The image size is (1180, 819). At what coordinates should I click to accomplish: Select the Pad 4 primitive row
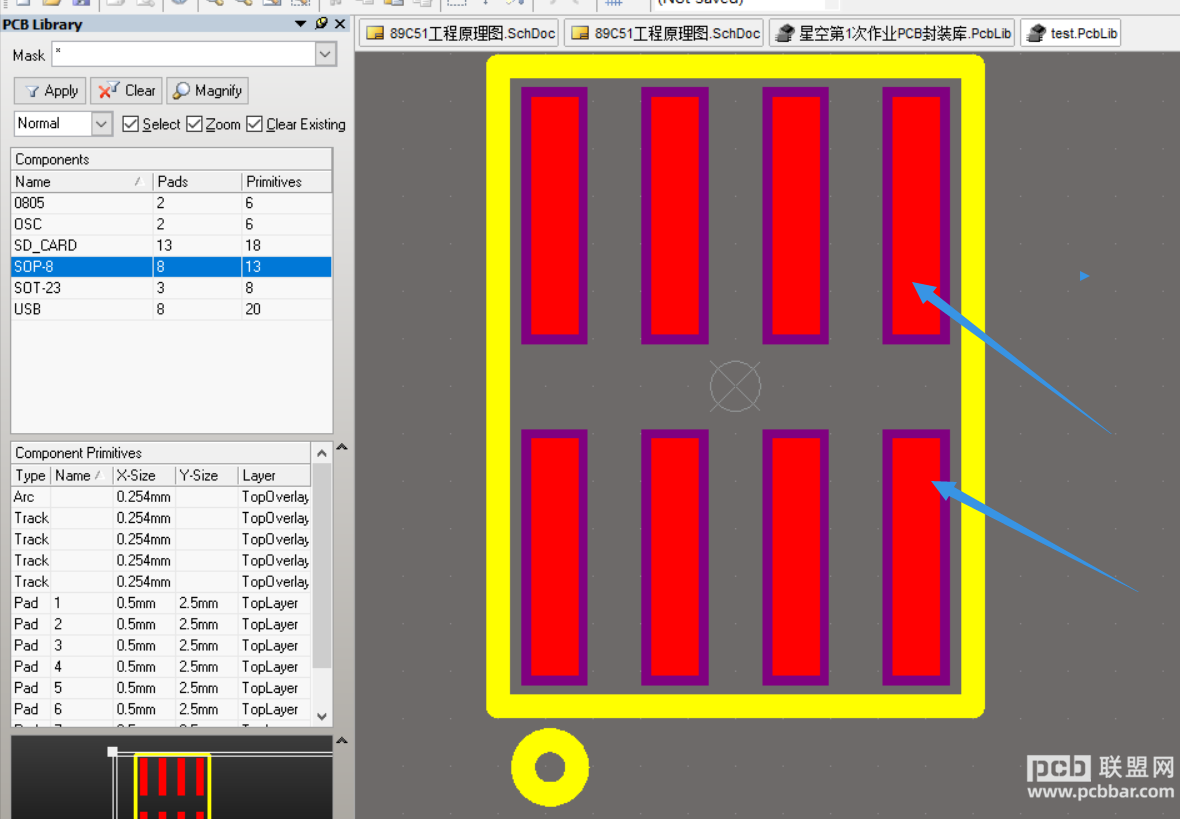click(161, 666)
